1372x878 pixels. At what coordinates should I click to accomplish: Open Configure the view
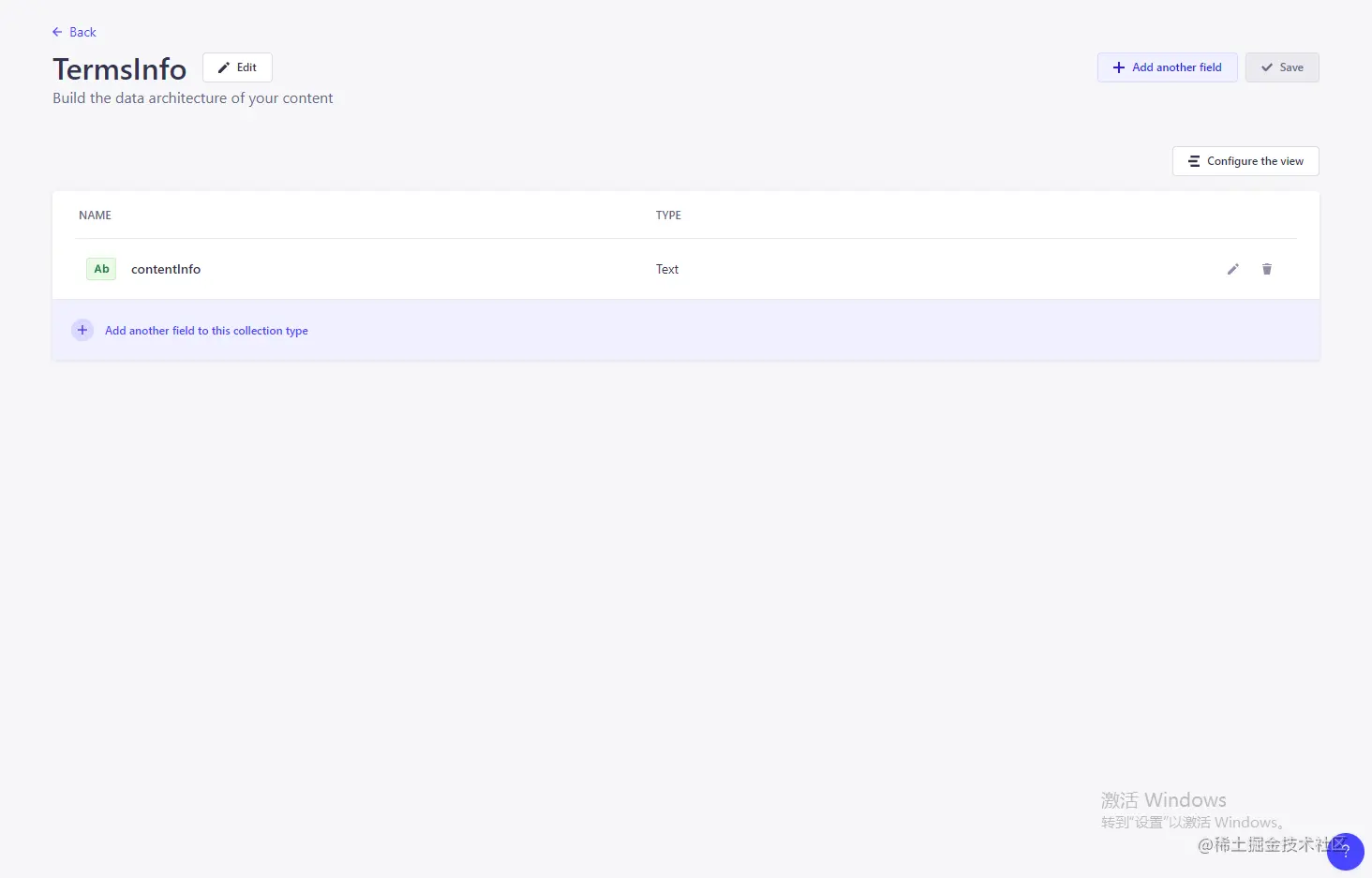pyautogui.click(x=1245, y=161)
